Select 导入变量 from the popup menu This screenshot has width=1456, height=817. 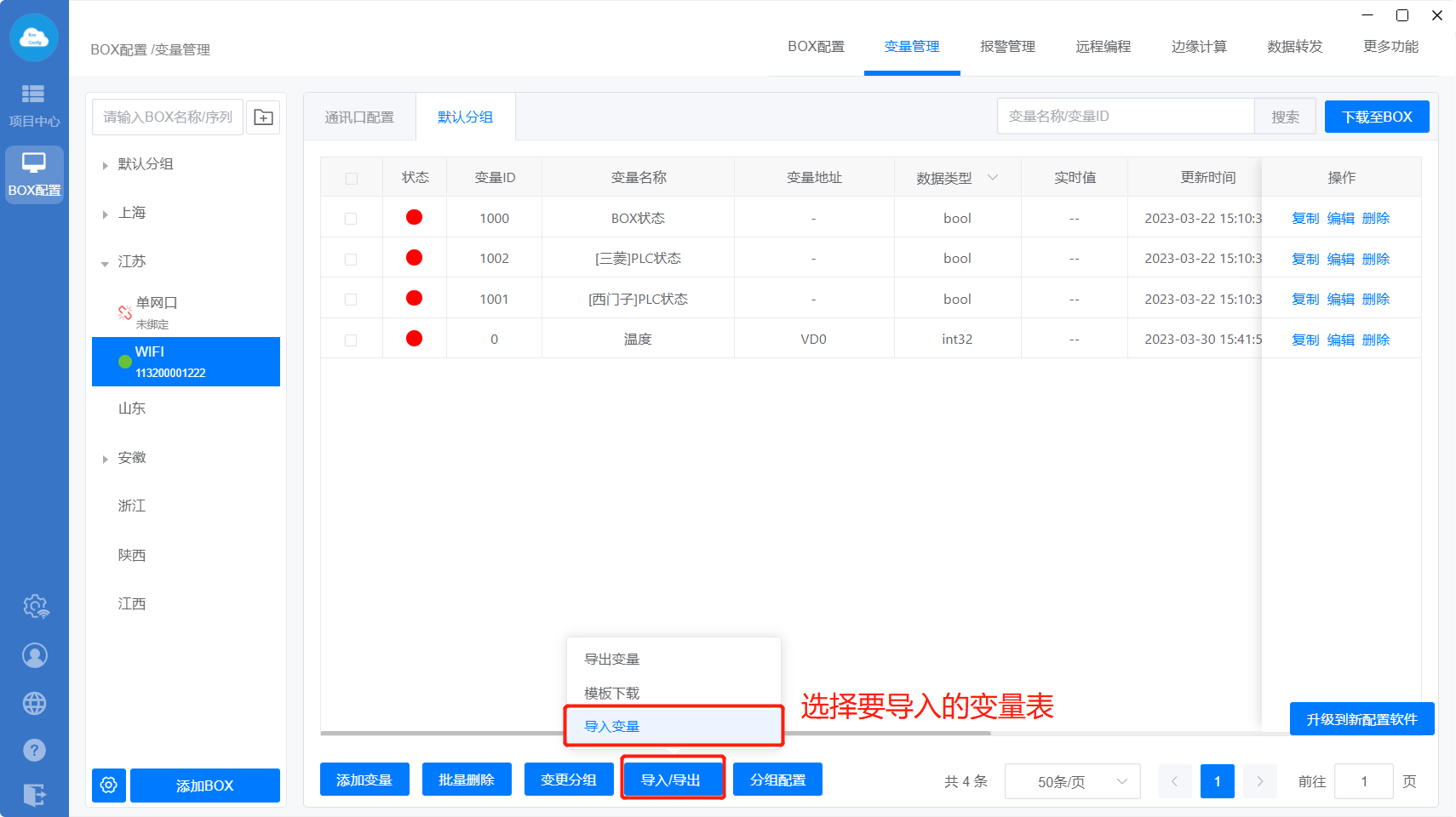click(612, 726)
